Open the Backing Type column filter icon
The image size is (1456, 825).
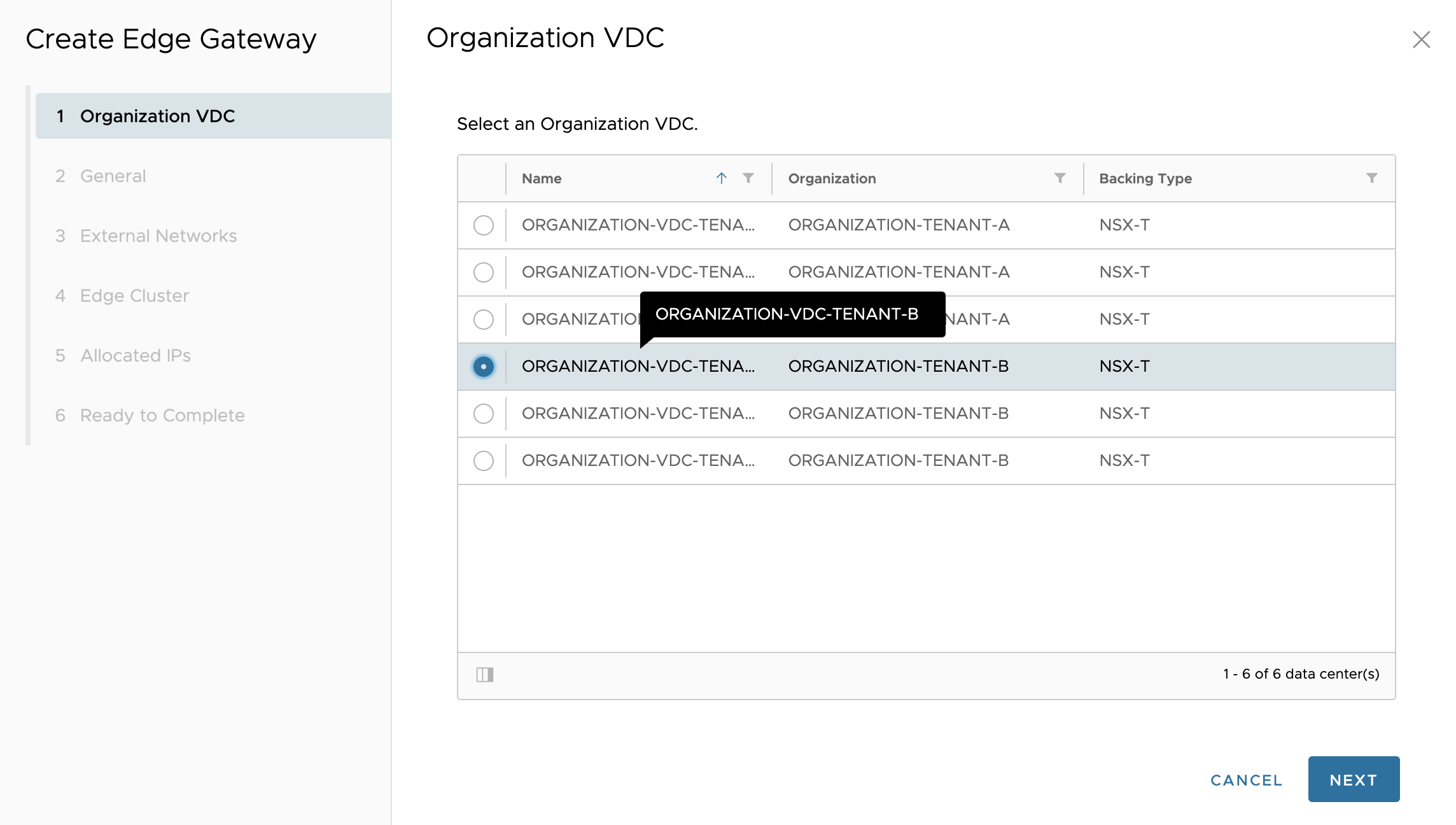(1371, 178)
